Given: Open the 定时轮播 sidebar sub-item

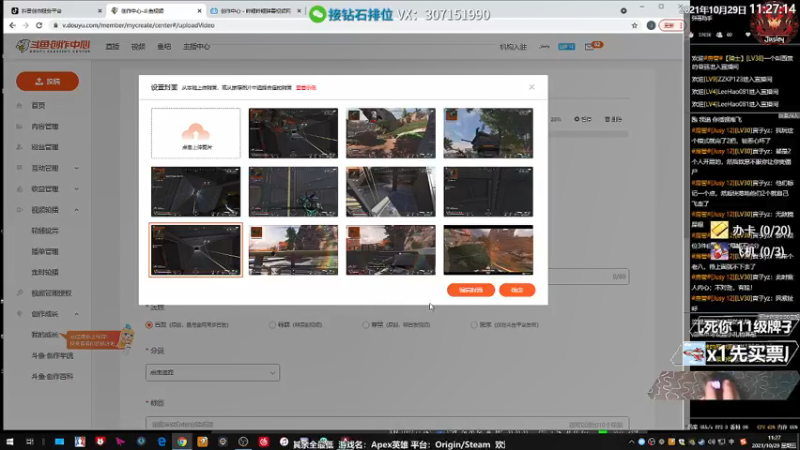Looking at the screenshot, I should 45,272.
